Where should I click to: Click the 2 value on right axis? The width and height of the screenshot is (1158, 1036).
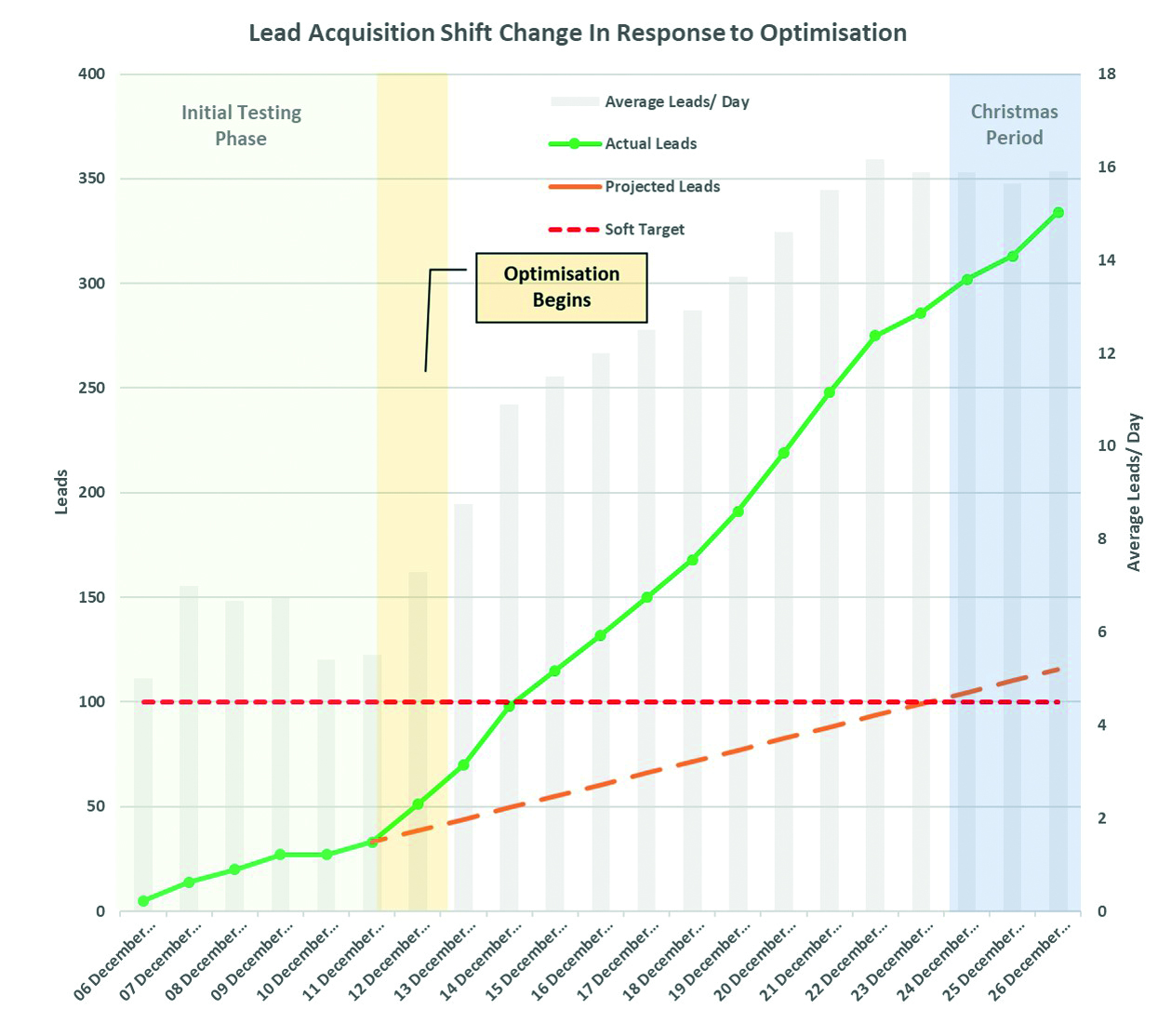[1102, 818]
